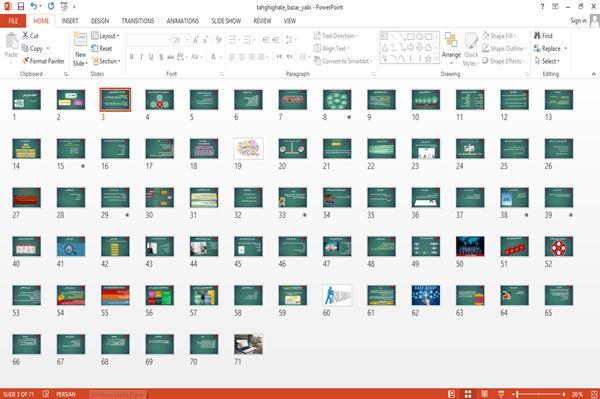The width and height of the screenshot is (600, 399).
Task: Click Clear All Formatting icon
Action: click(x=218, y=40)
